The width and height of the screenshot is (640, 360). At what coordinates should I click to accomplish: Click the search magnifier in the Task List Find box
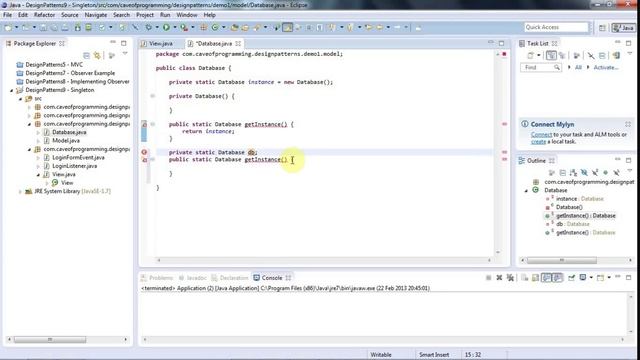tap(557, 67)
